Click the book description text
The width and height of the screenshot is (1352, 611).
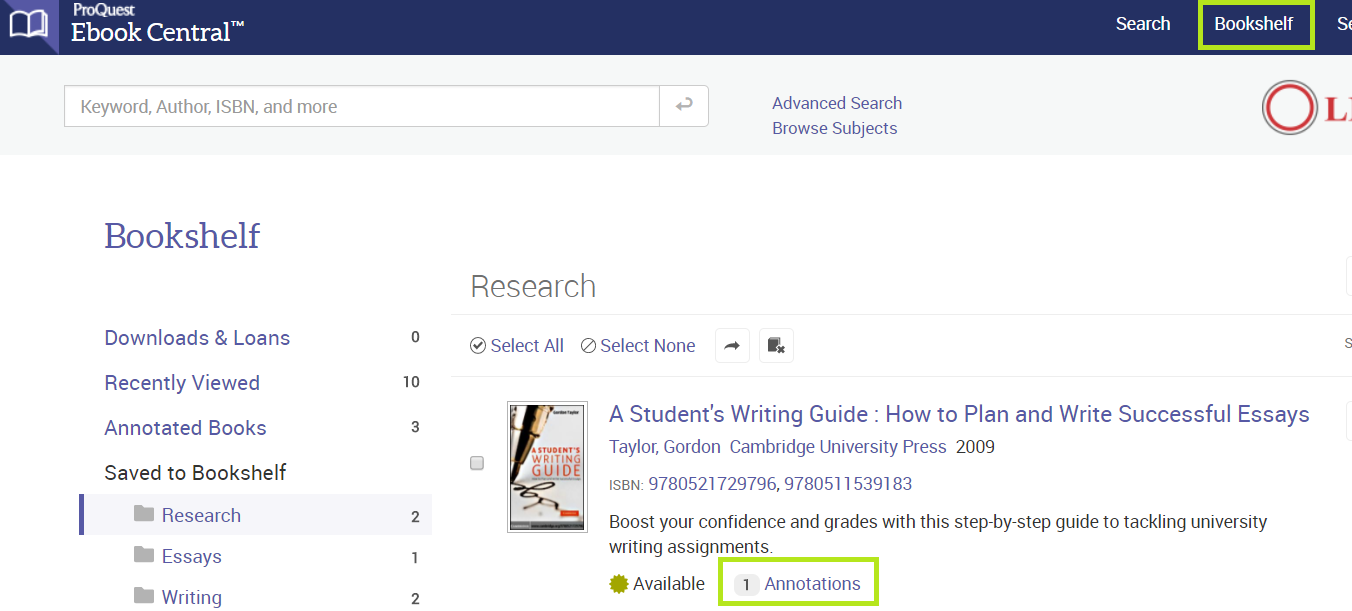938,534
